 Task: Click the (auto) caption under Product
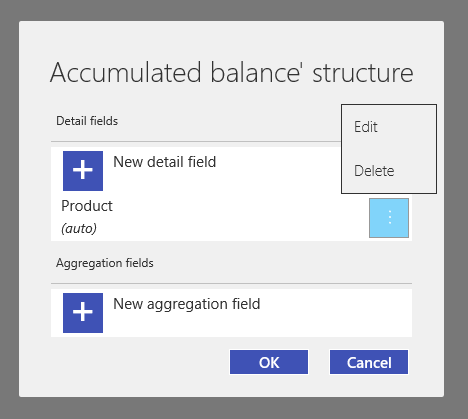[79, 229]
